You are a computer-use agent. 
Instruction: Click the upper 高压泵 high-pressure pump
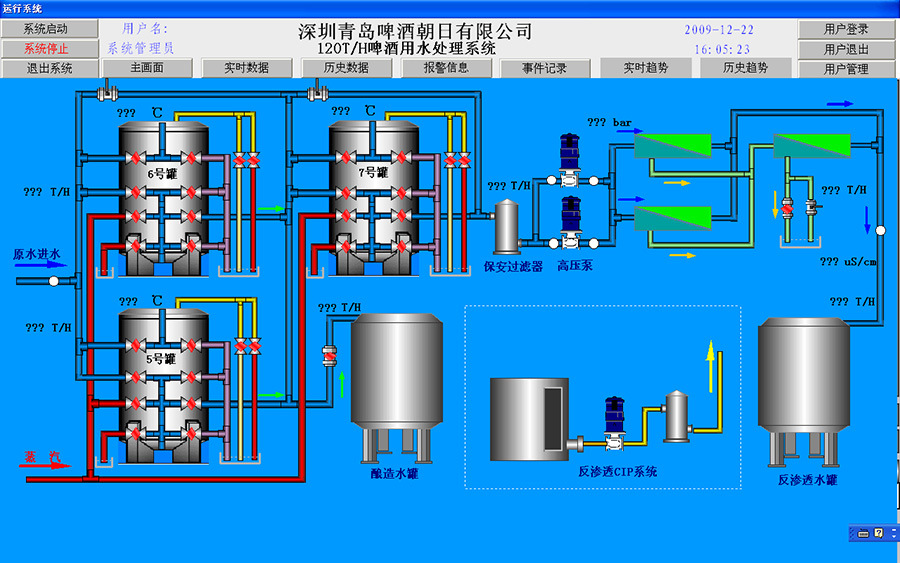point(570,160)
